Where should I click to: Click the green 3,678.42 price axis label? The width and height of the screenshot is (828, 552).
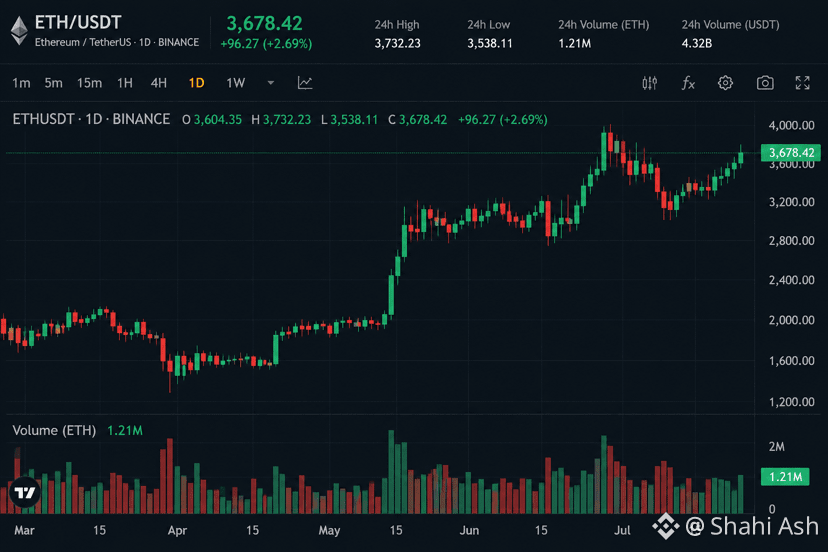791,153
